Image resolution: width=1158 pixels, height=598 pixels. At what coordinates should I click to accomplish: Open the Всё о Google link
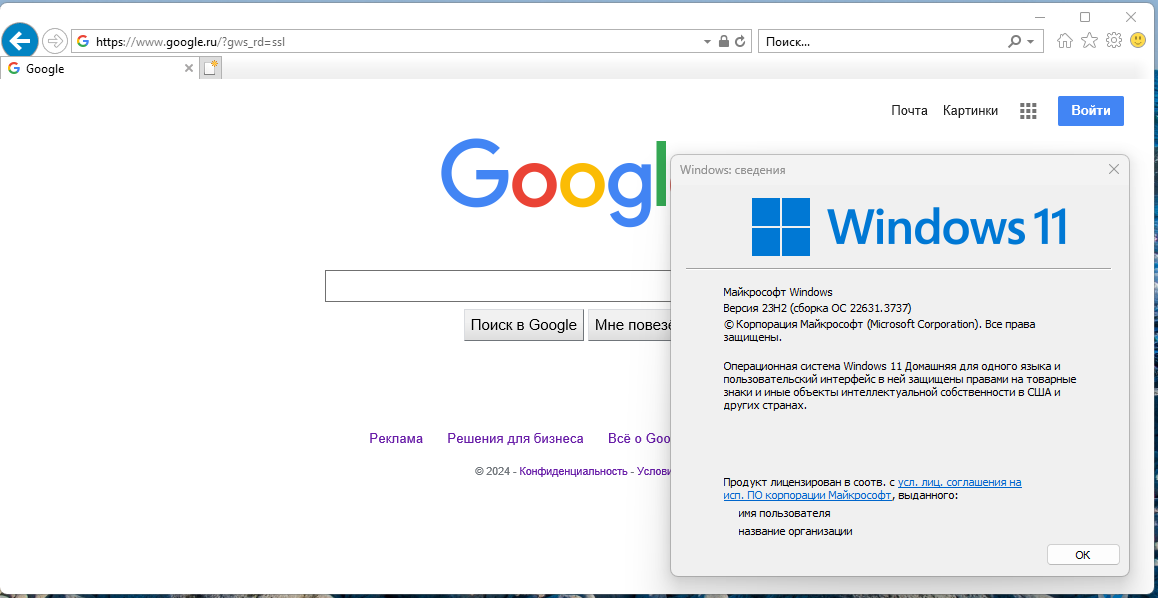click(x=639, y=439)
